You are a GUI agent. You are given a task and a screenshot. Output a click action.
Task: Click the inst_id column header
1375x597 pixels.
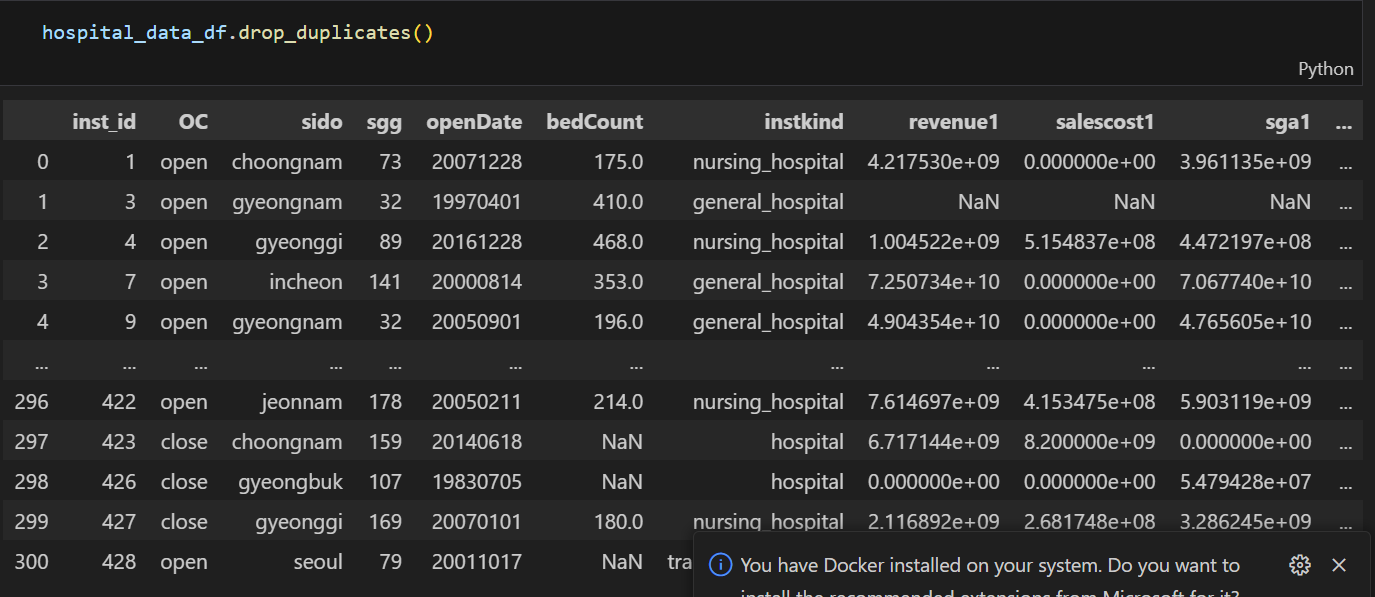pyautogui.click(x=104, y=121)
